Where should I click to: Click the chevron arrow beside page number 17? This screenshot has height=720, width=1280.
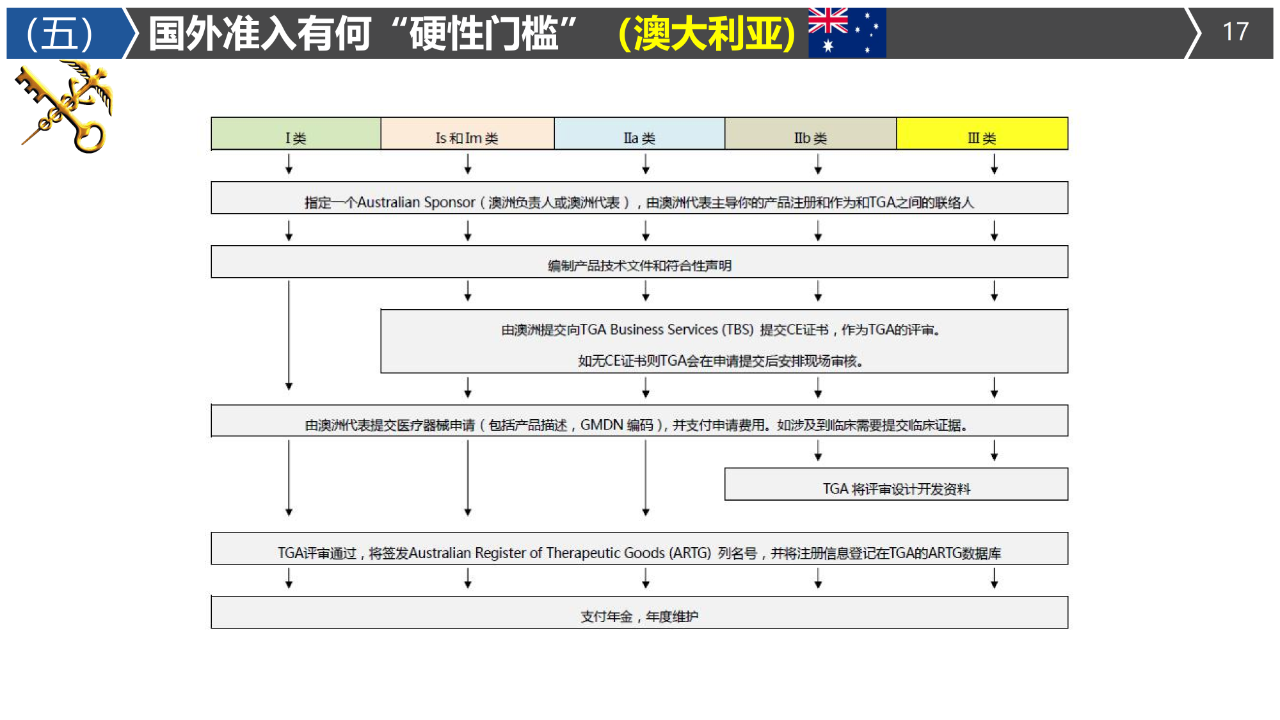coord(1194,32)
